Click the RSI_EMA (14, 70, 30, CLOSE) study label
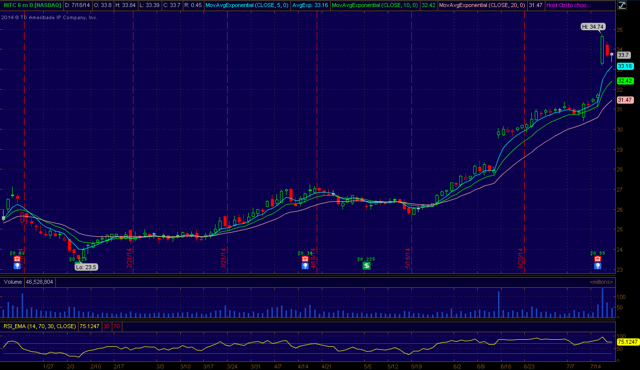 [40, 326]
